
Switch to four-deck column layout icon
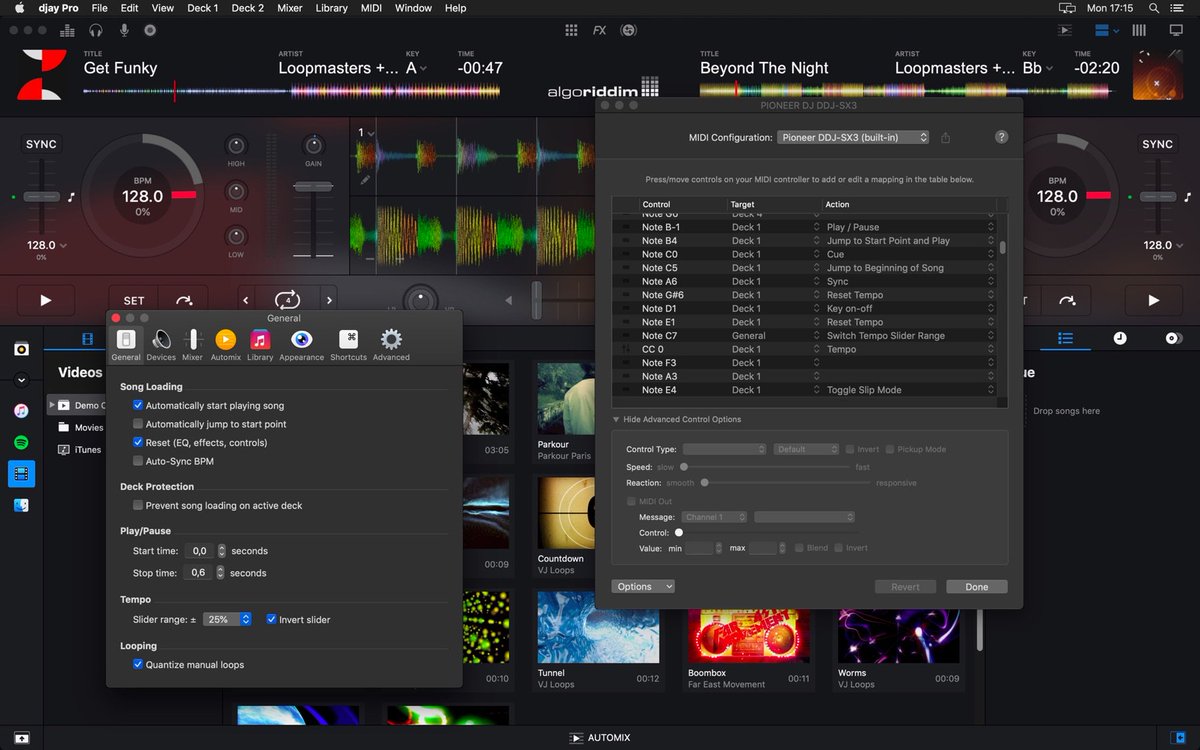point(1139,30)
